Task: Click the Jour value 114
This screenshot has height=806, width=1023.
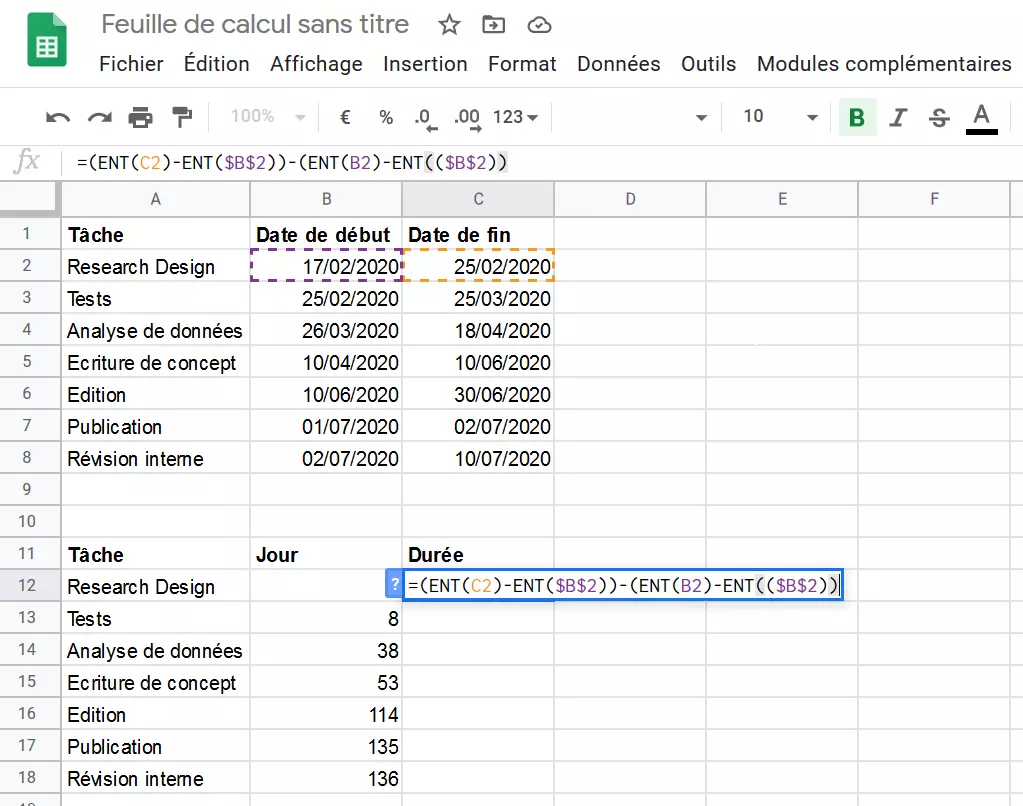Action: pos(326,713)
